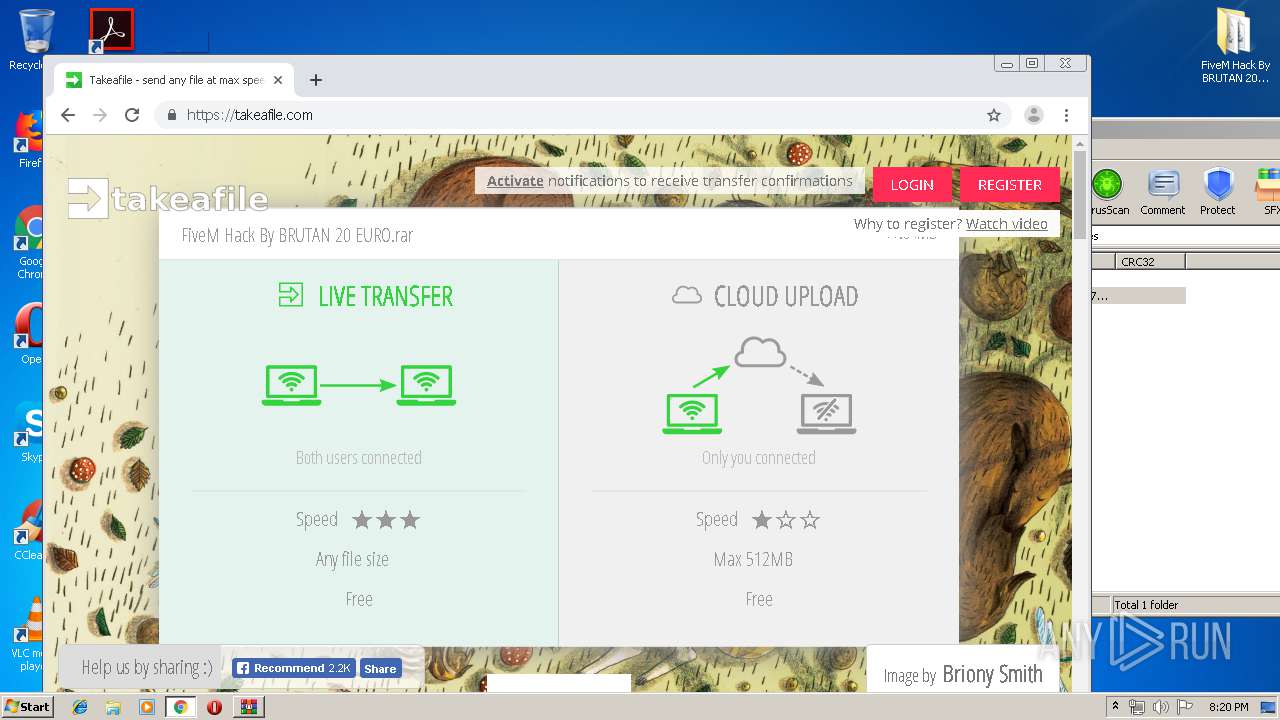Select the Takeafile browser tab

point(174,80)
